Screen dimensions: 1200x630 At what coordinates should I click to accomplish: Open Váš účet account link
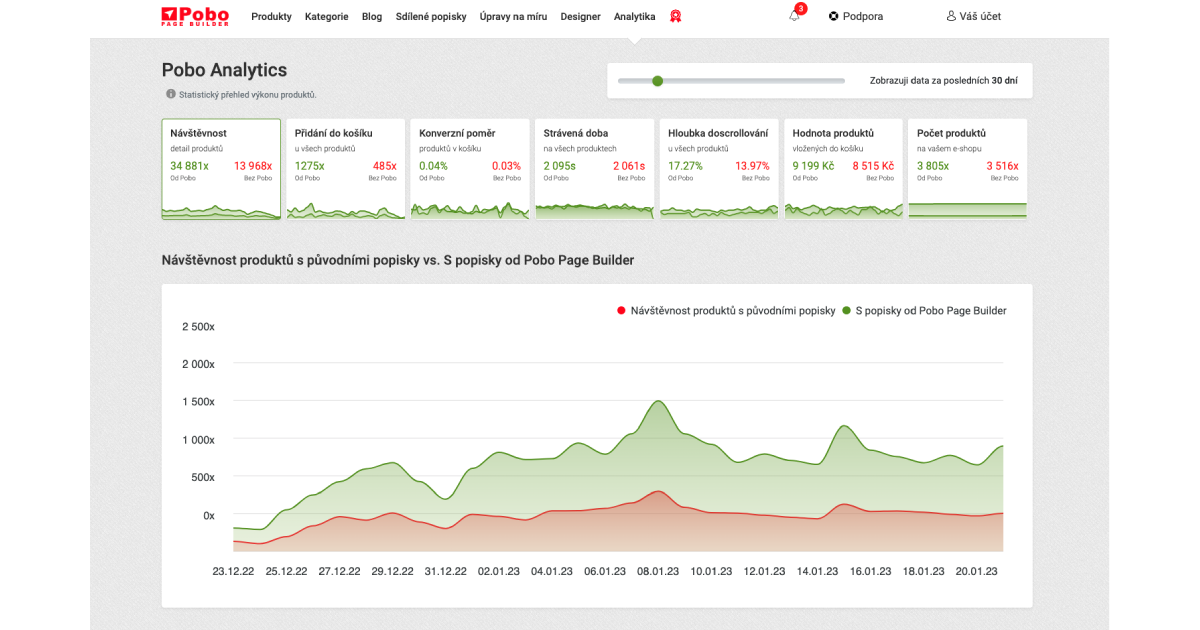click(974, 16)
